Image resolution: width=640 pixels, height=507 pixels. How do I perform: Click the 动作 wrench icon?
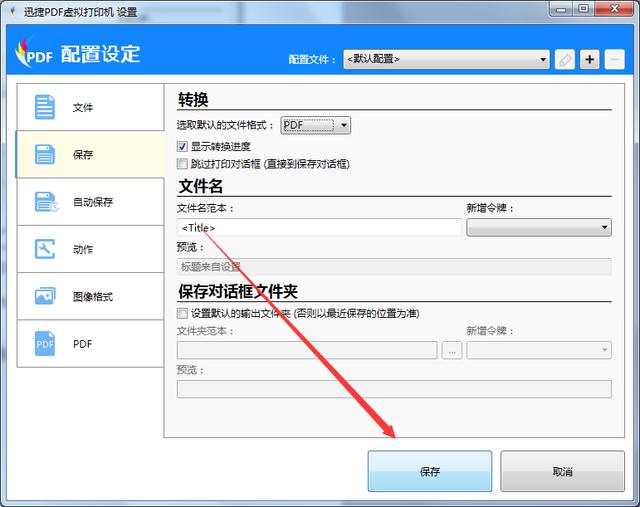46,249
